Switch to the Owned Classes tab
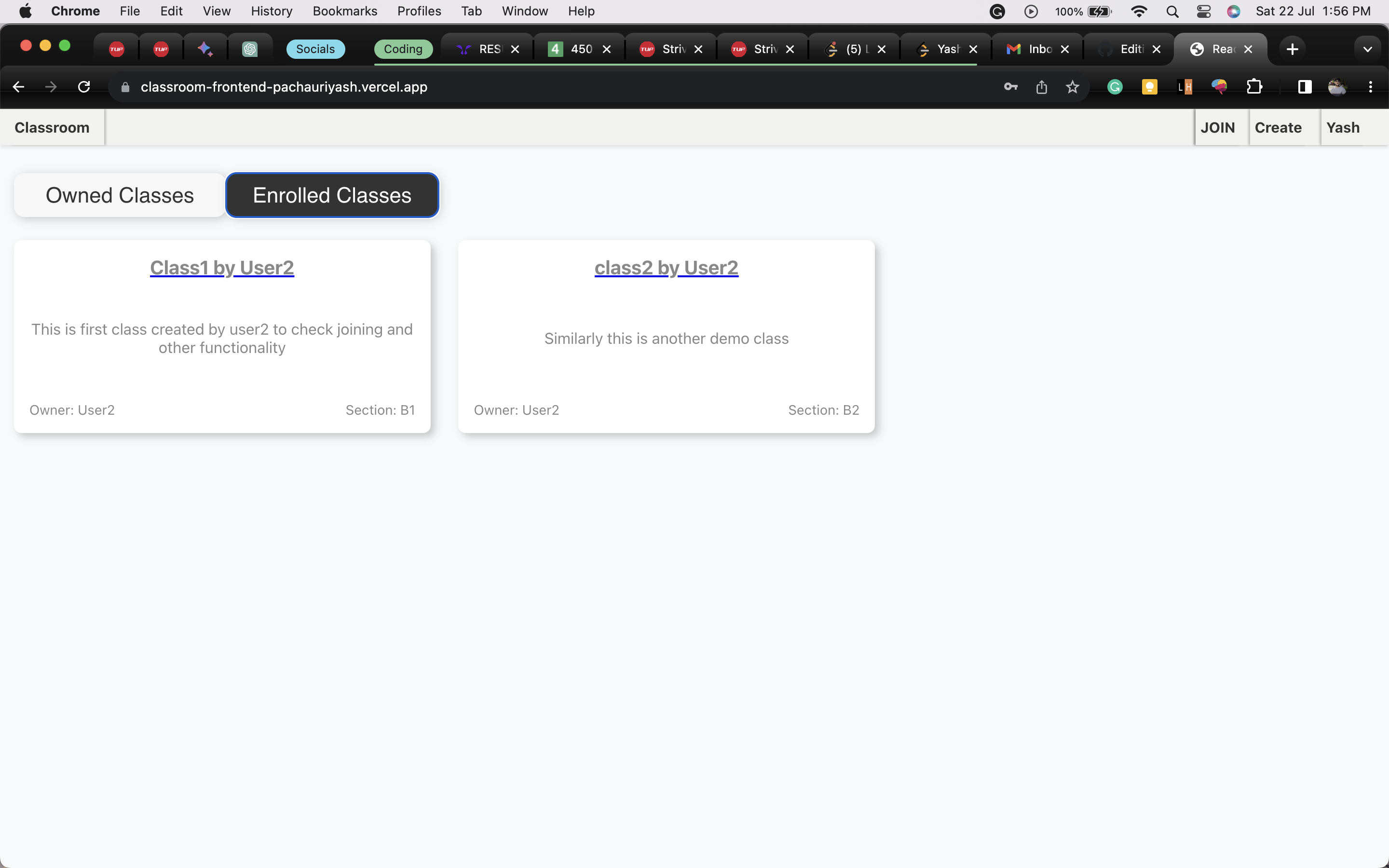1389x868 pixels. click(119, 195)
